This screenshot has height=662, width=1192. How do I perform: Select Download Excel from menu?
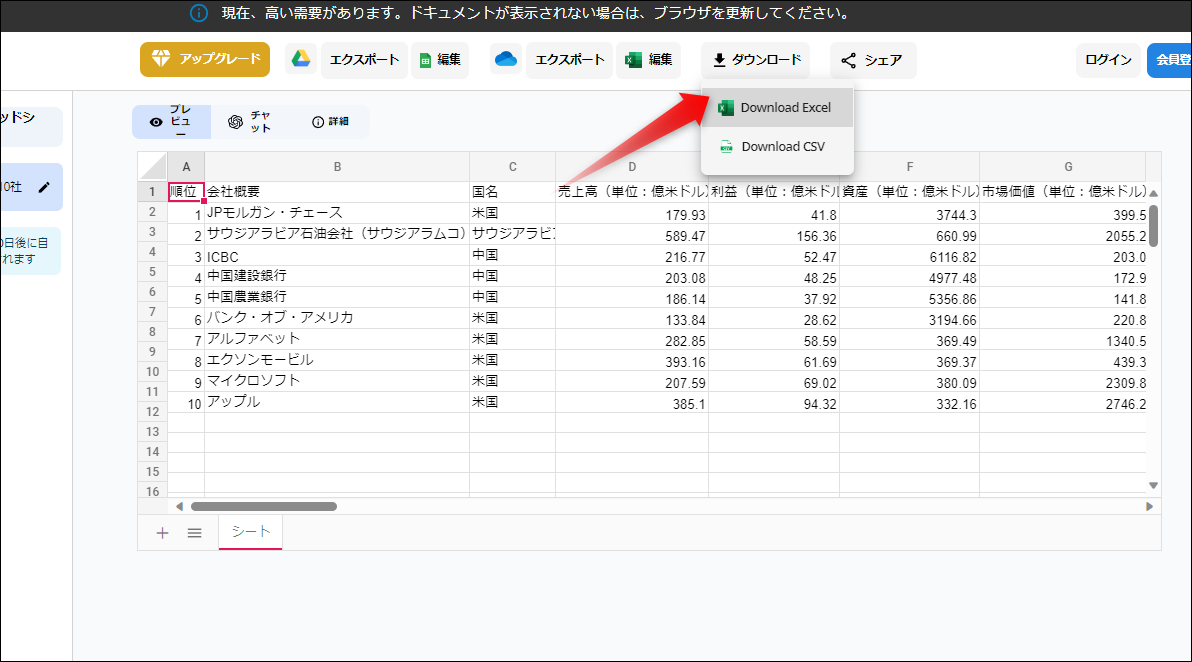[x=777, y=107]
